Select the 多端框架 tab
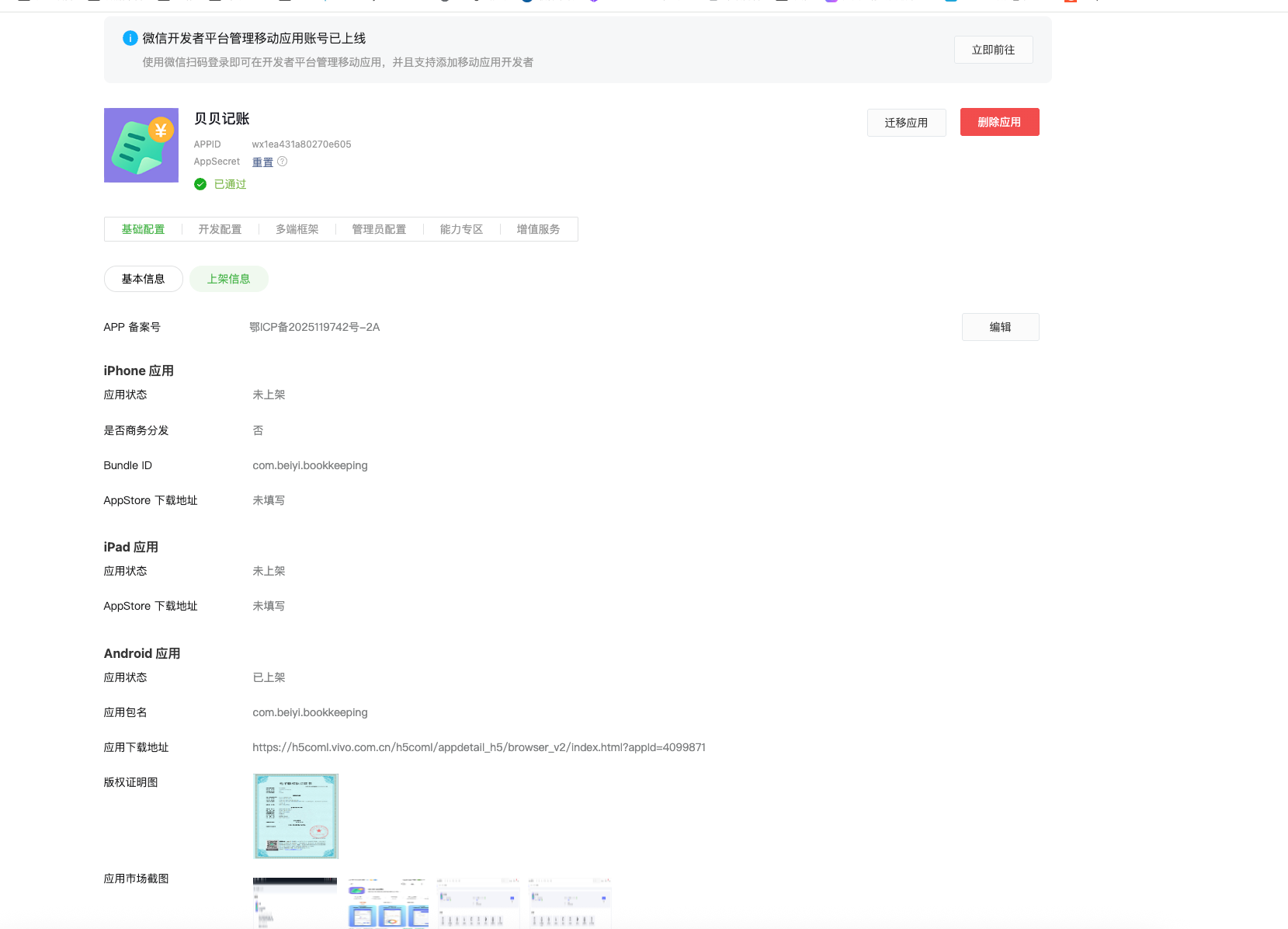The width and height of the screenshot is (1288, 929). click(297, 229)
